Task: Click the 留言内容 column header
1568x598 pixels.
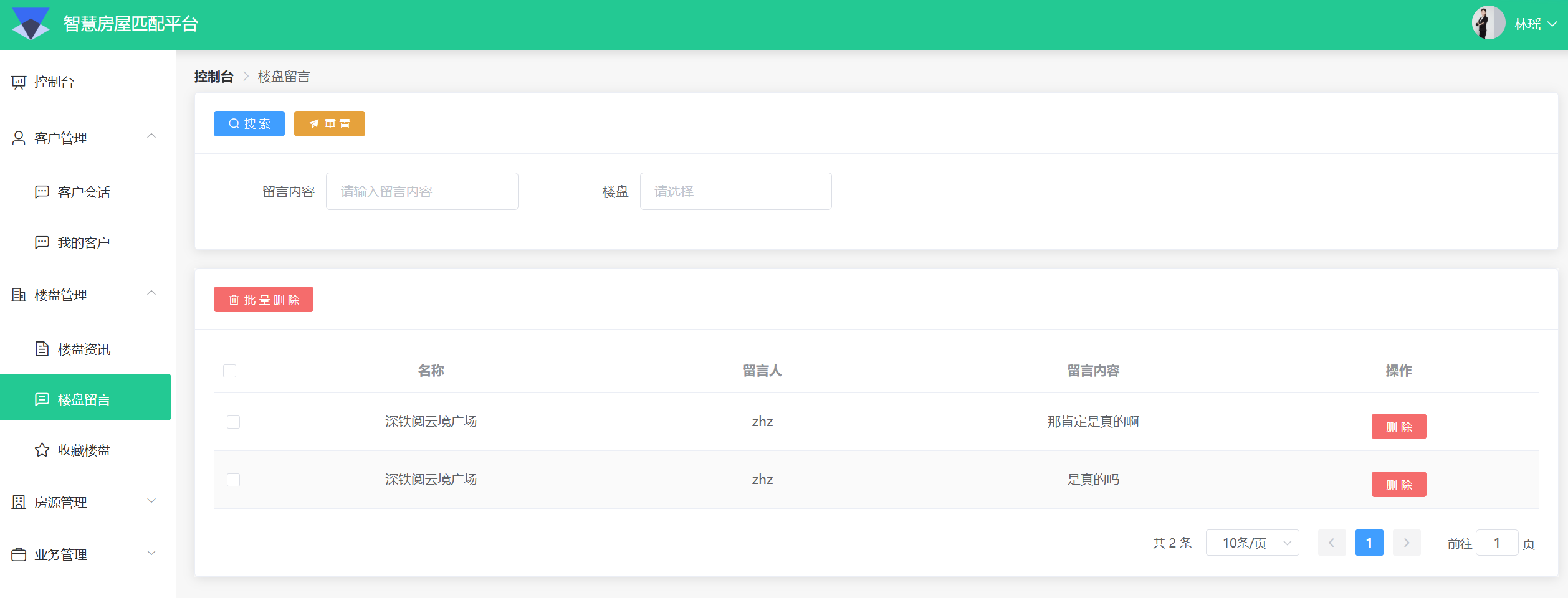Action: tap(1093, 371)
